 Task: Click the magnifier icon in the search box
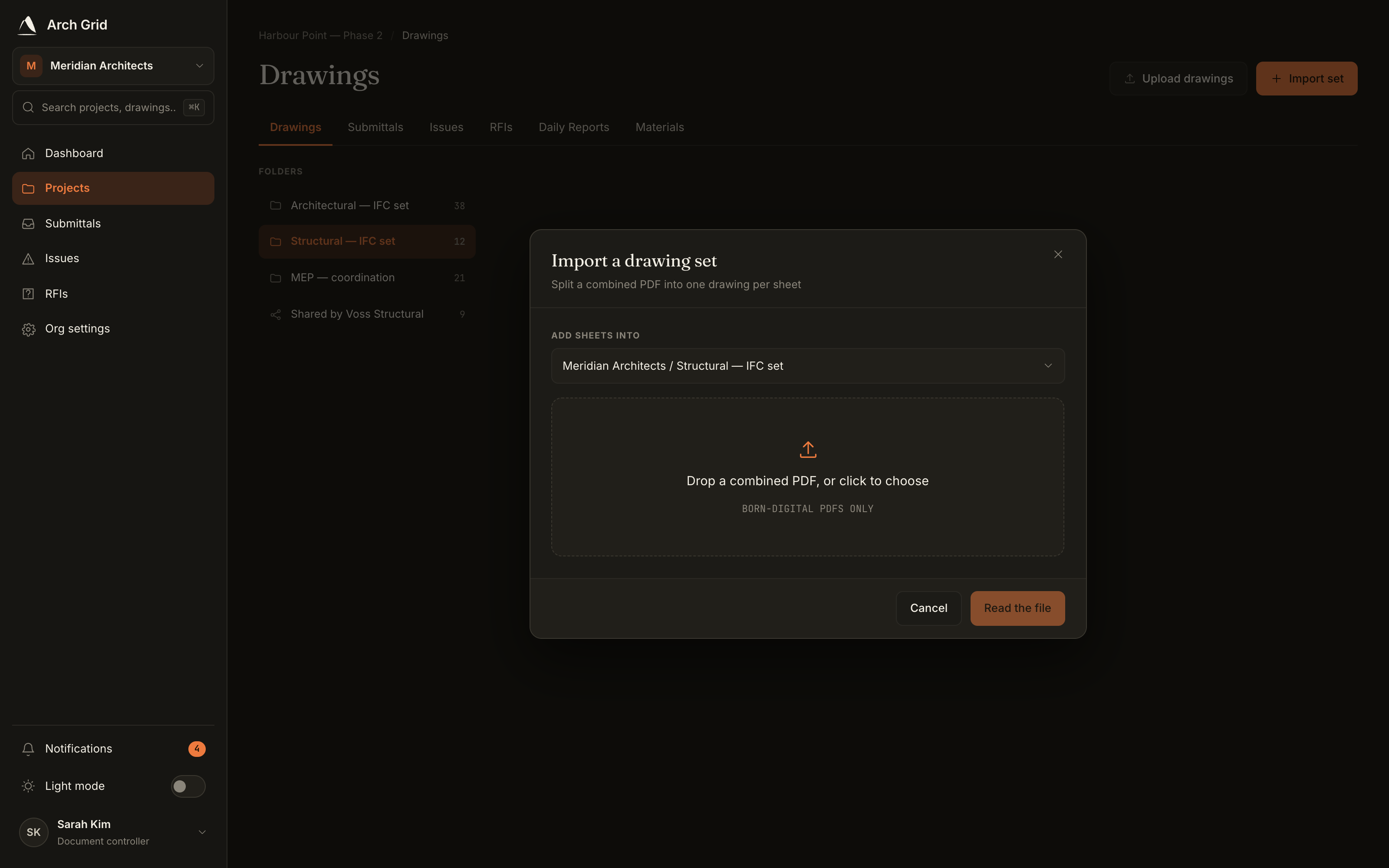click(27, 107)
